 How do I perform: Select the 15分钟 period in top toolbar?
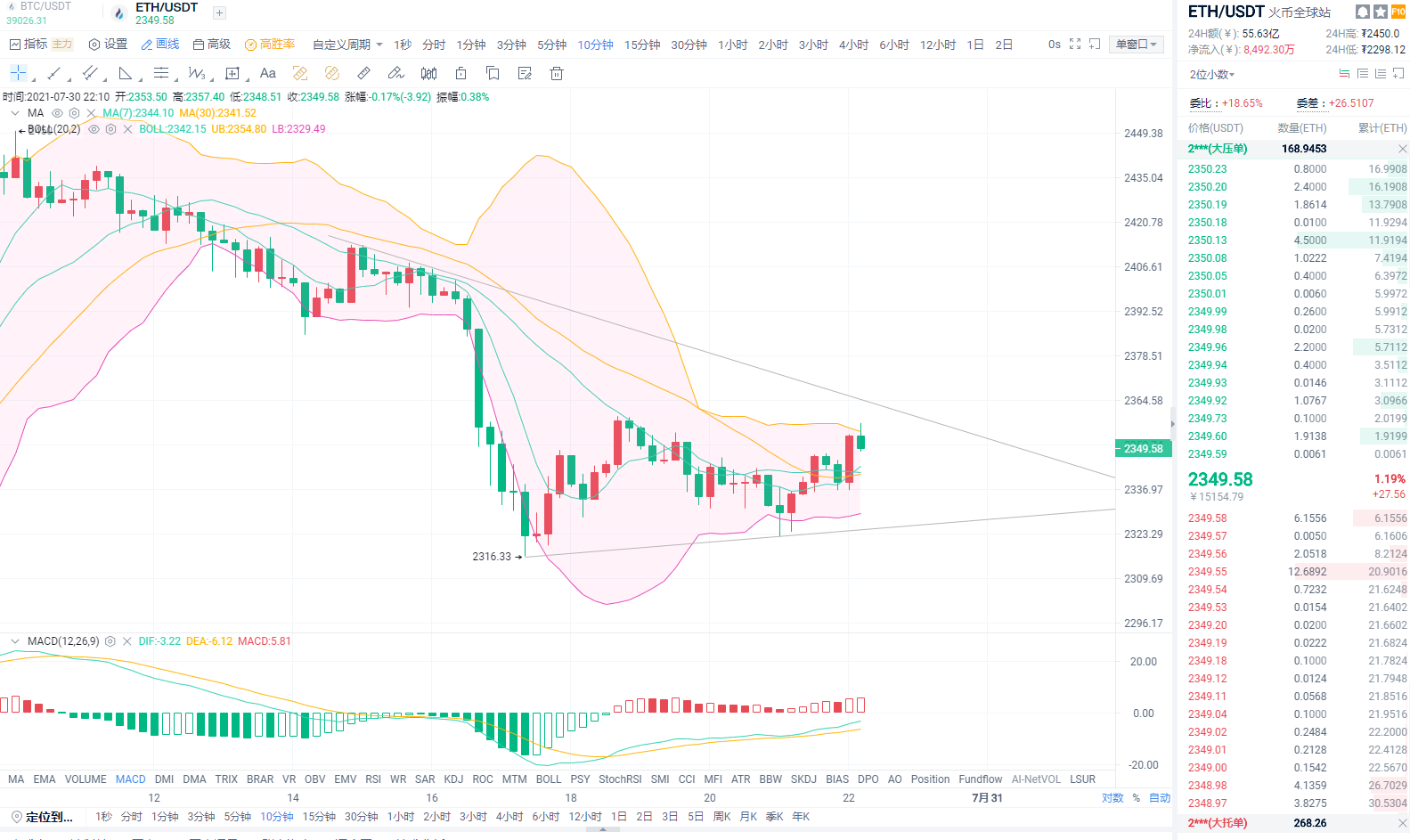pyautogui.click(x=642, y=45)
